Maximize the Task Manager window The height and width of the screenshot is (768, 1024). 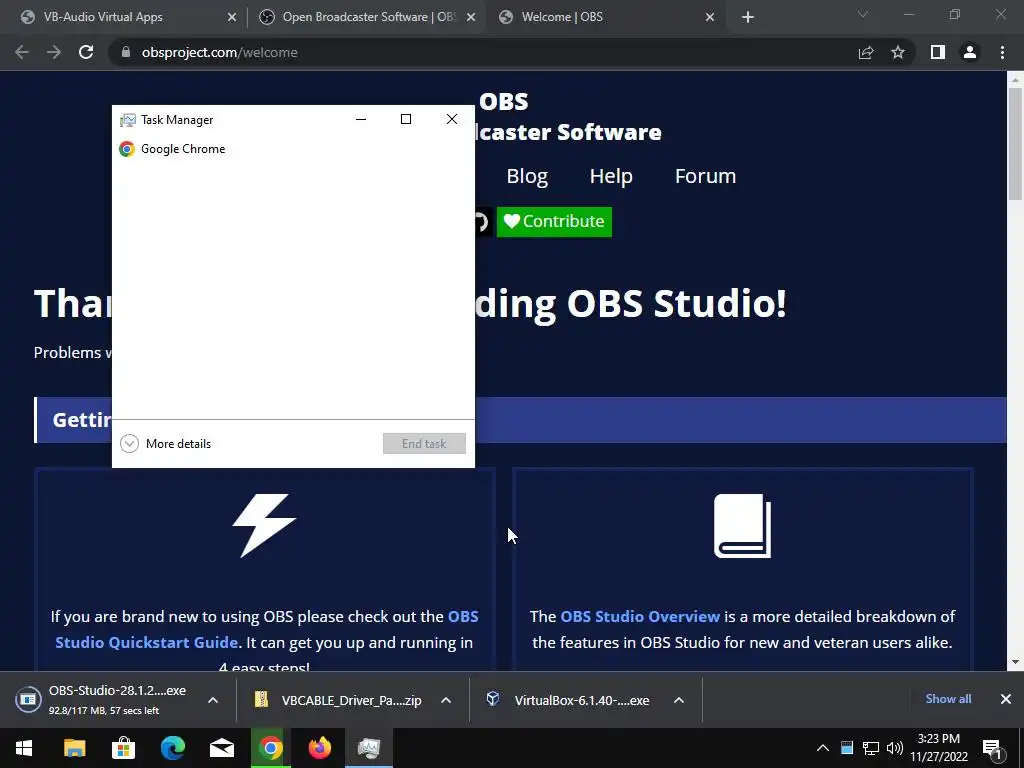[406, 119]
